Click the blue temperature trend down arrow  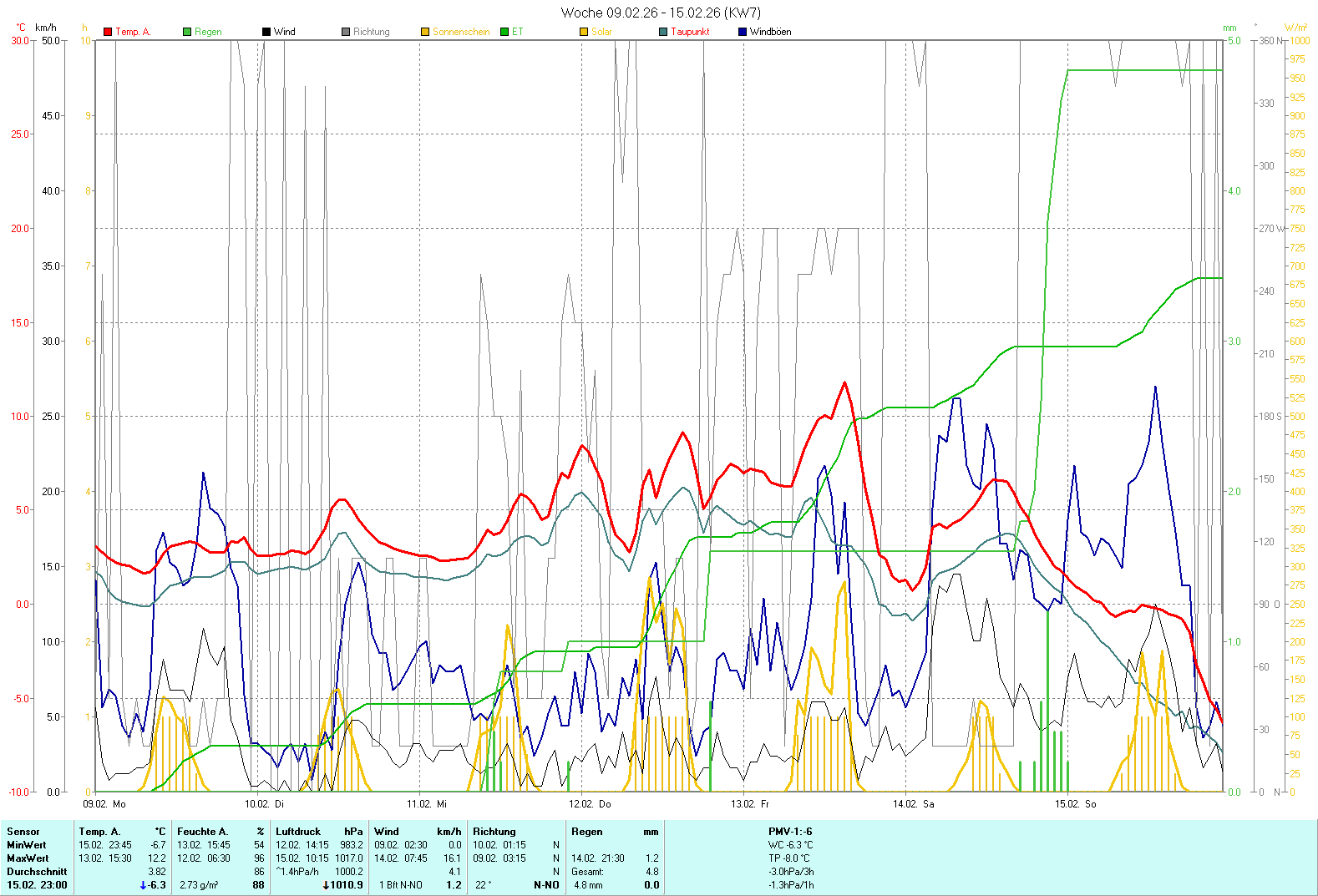point(143,885)
